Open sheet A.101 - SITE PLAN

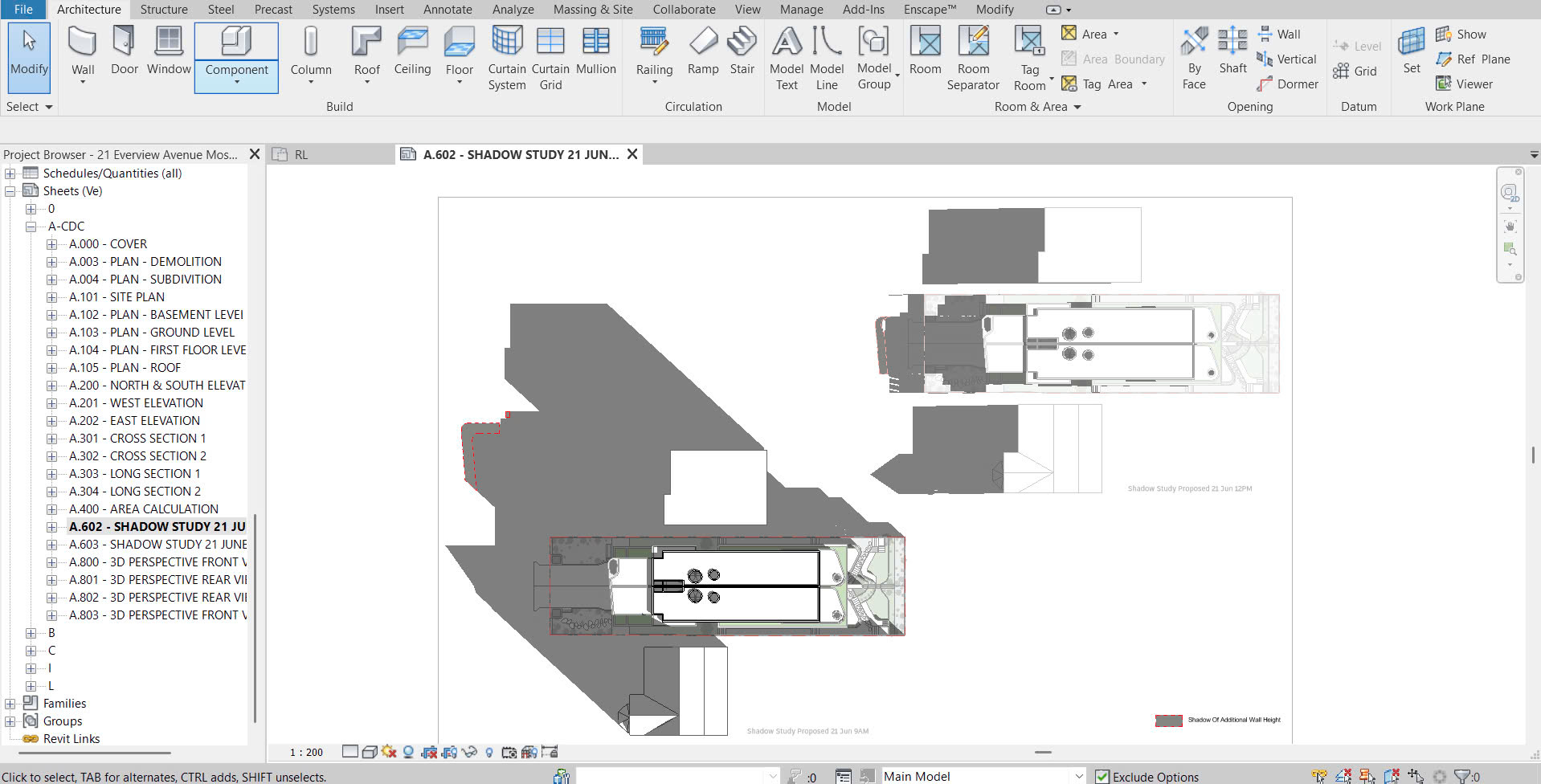pos(116,297)
